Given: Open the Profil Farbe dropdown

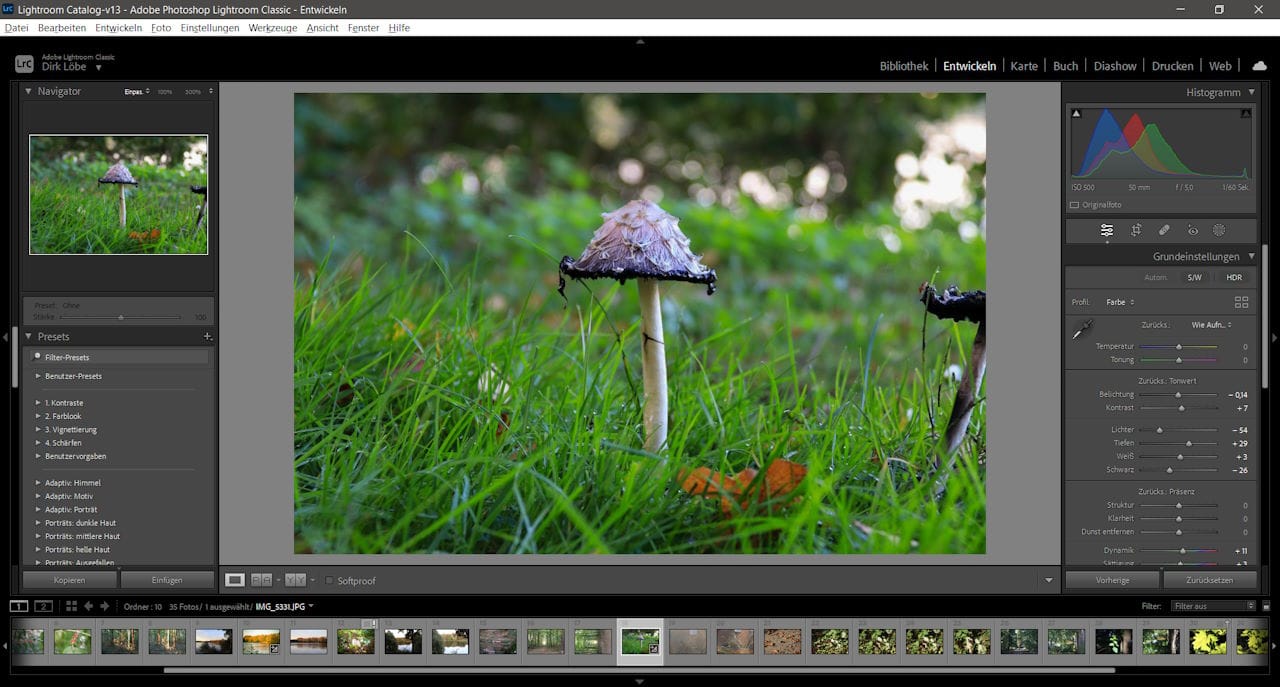Looking at the screenshot, I should [x=1119, y=301].
